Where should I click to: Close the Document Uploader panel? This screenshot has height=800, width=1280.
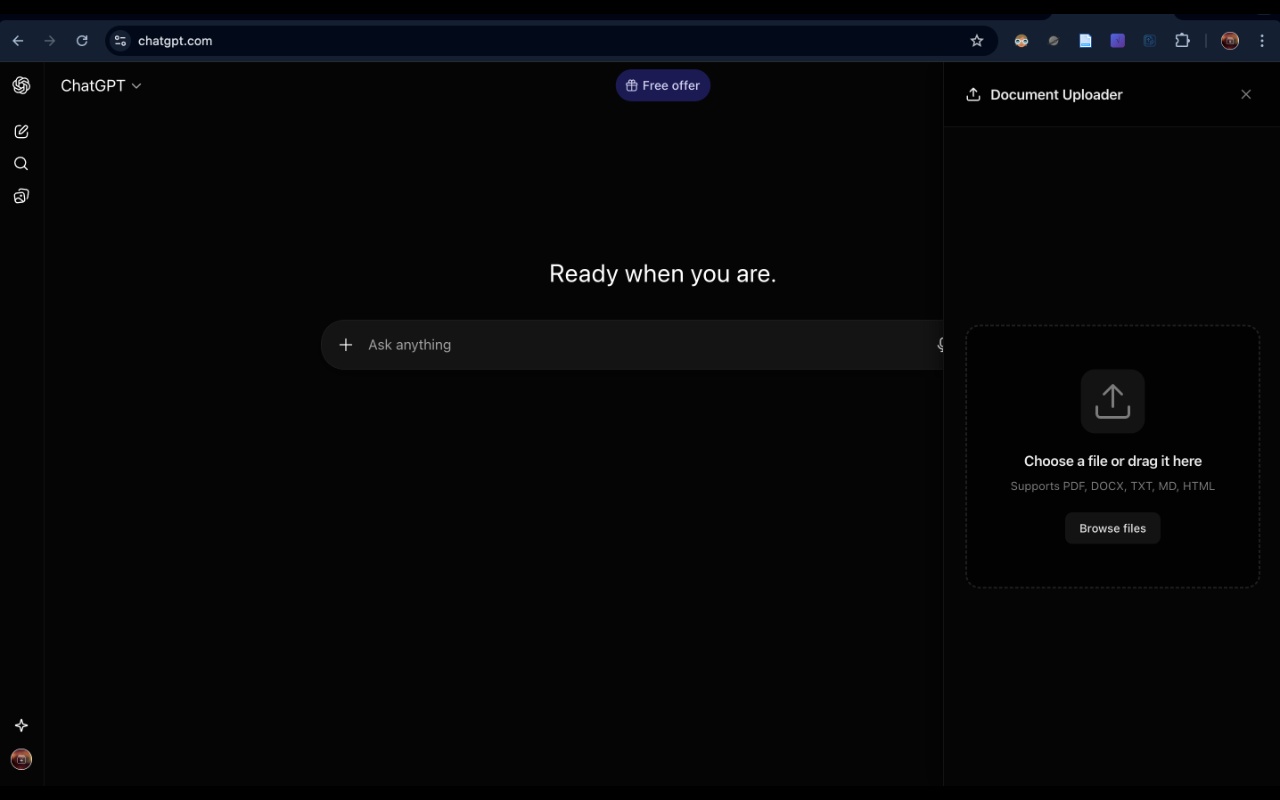point(1246,95)
